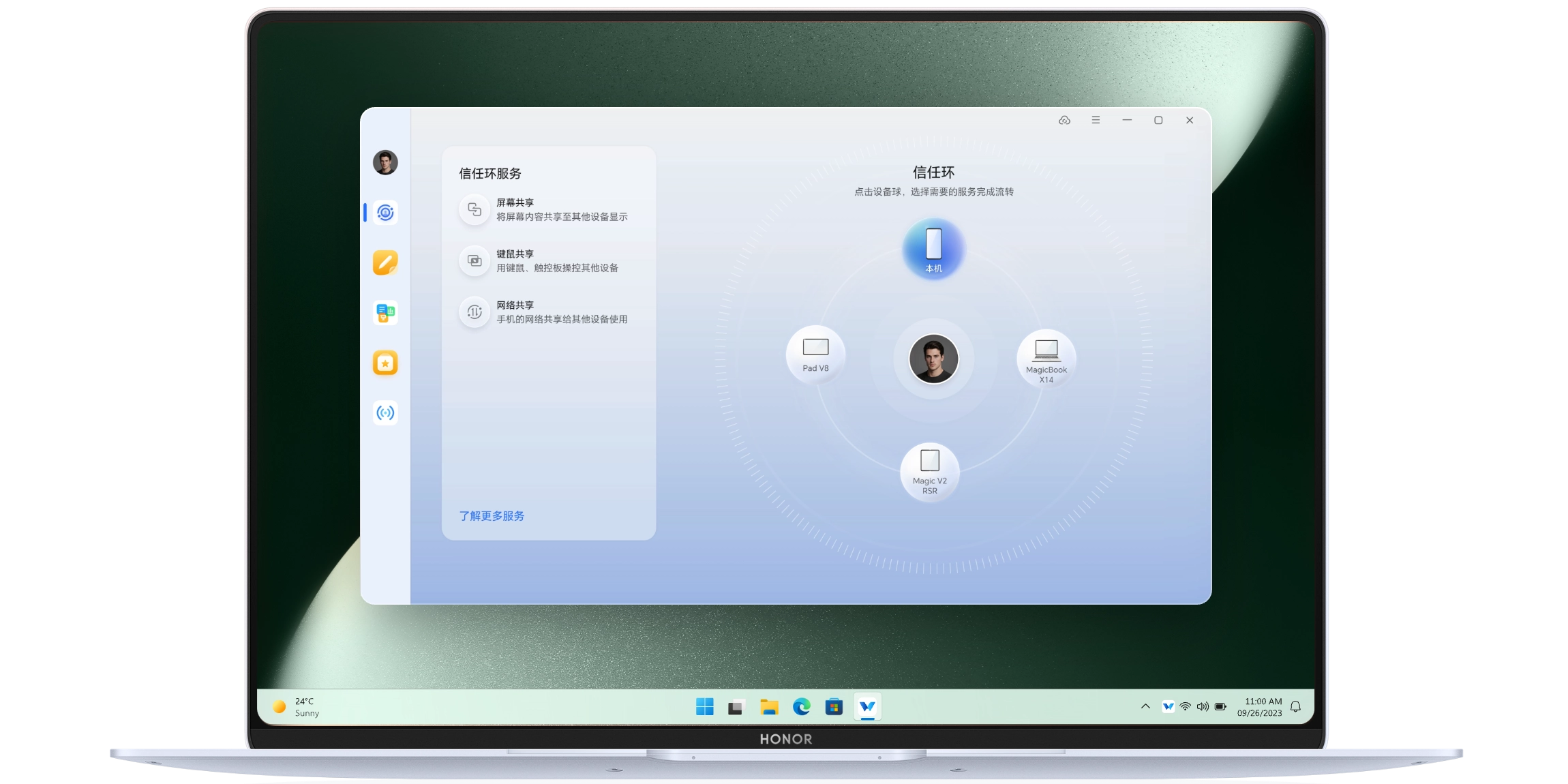Click the documents app sidebar icon
This screenshot has height=784, width=1568.
coord(385,313)
